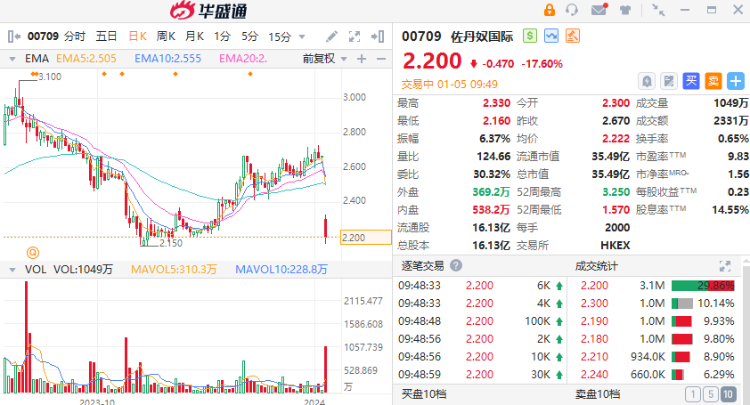Add stock to watchlist plus button
This screenshot has width=750, height=405.
click(736, 81)
